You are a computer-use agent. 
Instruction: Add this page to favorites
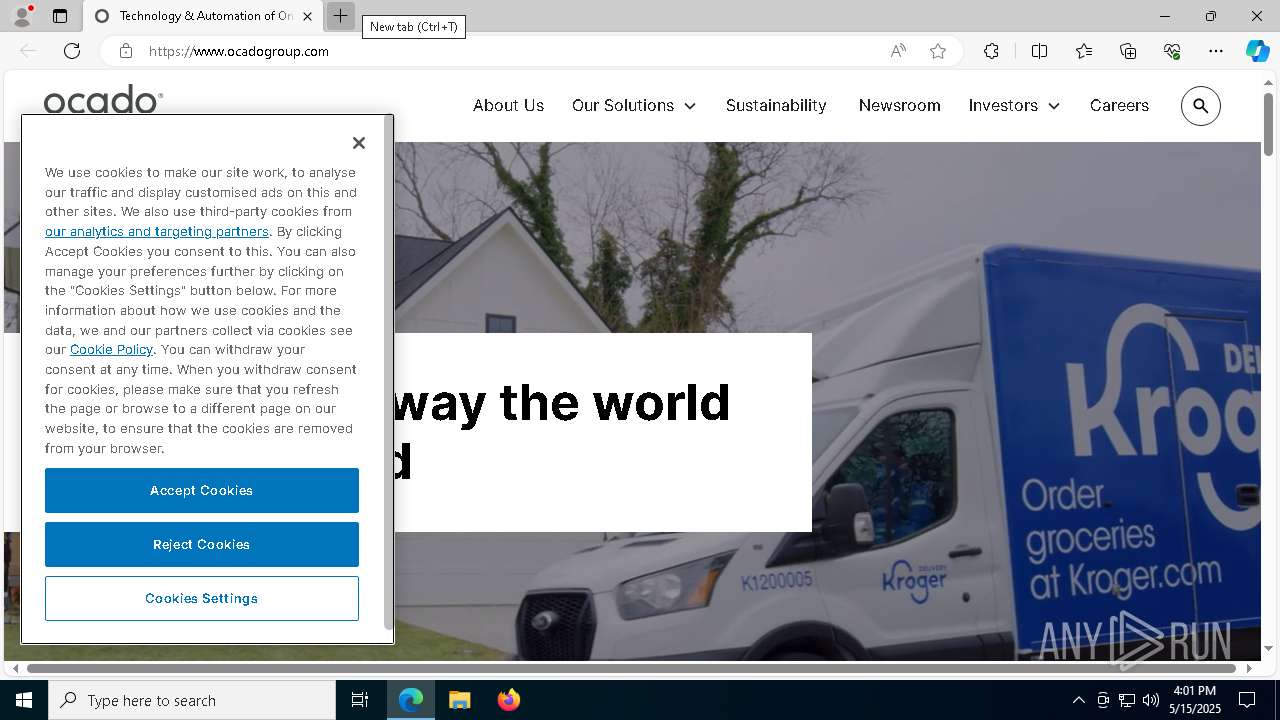pos(938,51)
